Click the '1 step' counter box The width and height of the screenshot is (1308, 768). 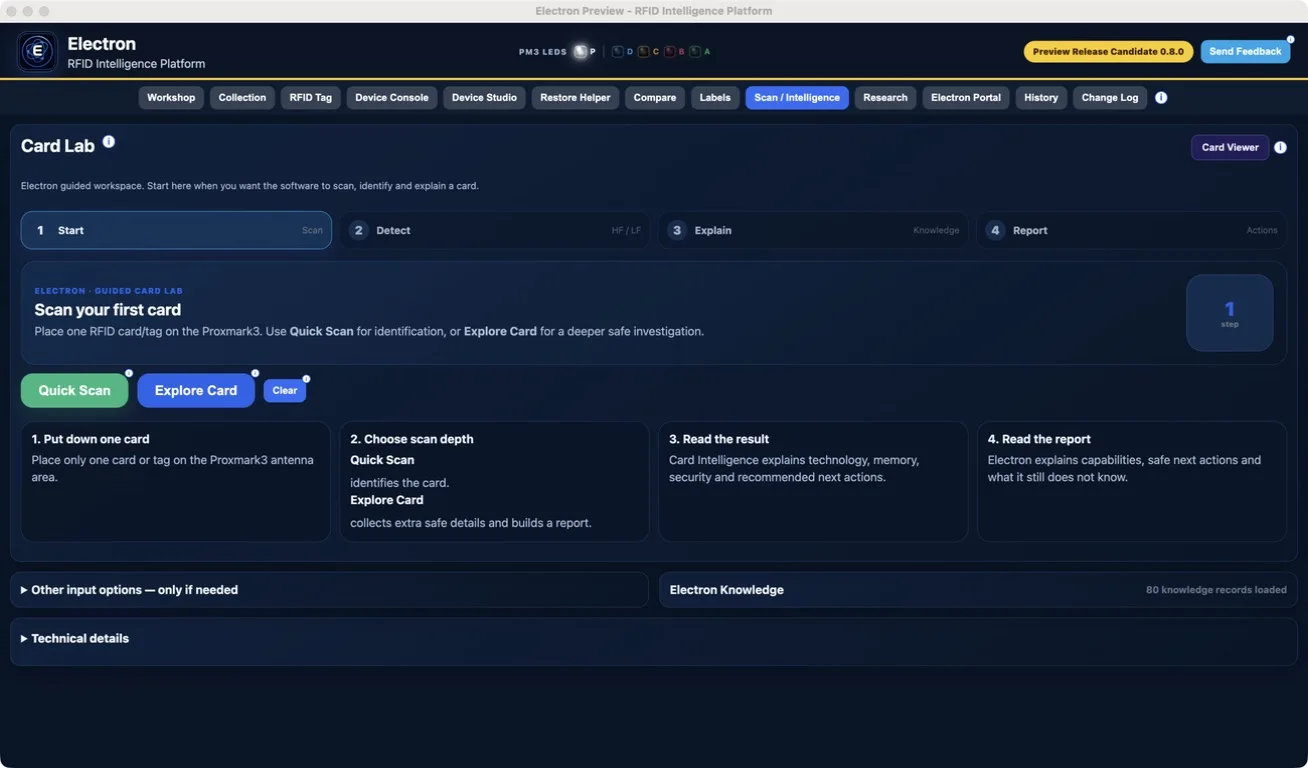pyautogui.click(x=1230, y=313)
